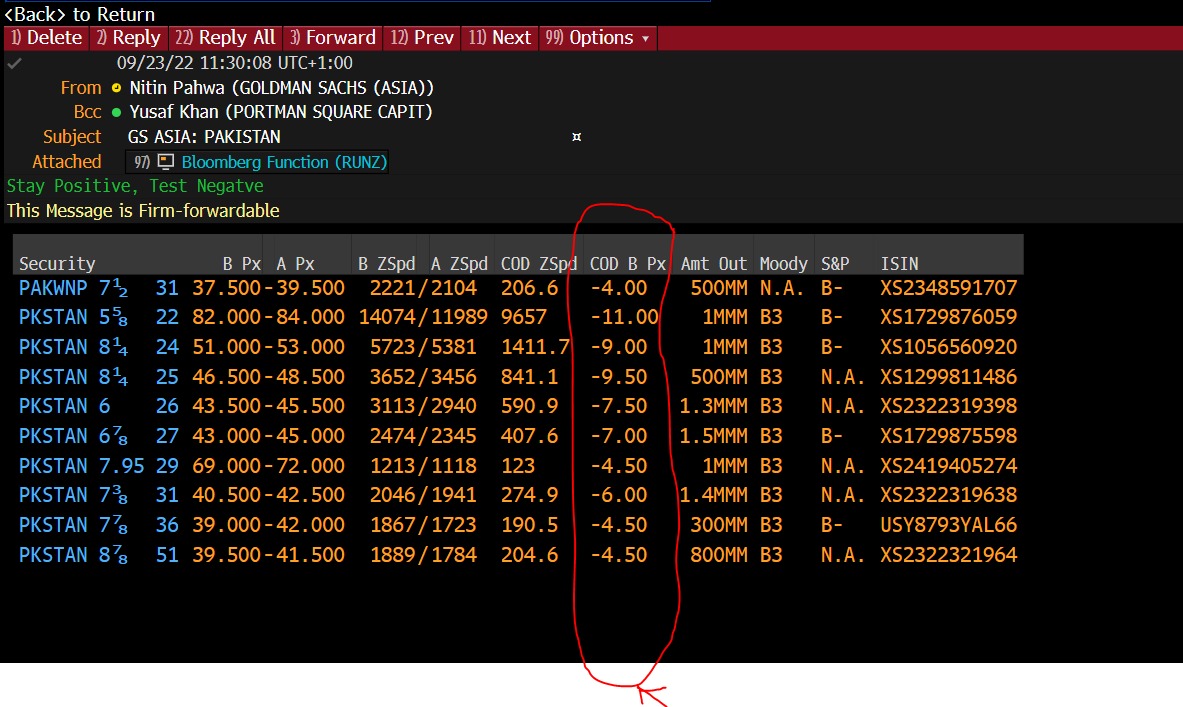Select the PKSTAN 7.95 29 security

pos(98,466)
